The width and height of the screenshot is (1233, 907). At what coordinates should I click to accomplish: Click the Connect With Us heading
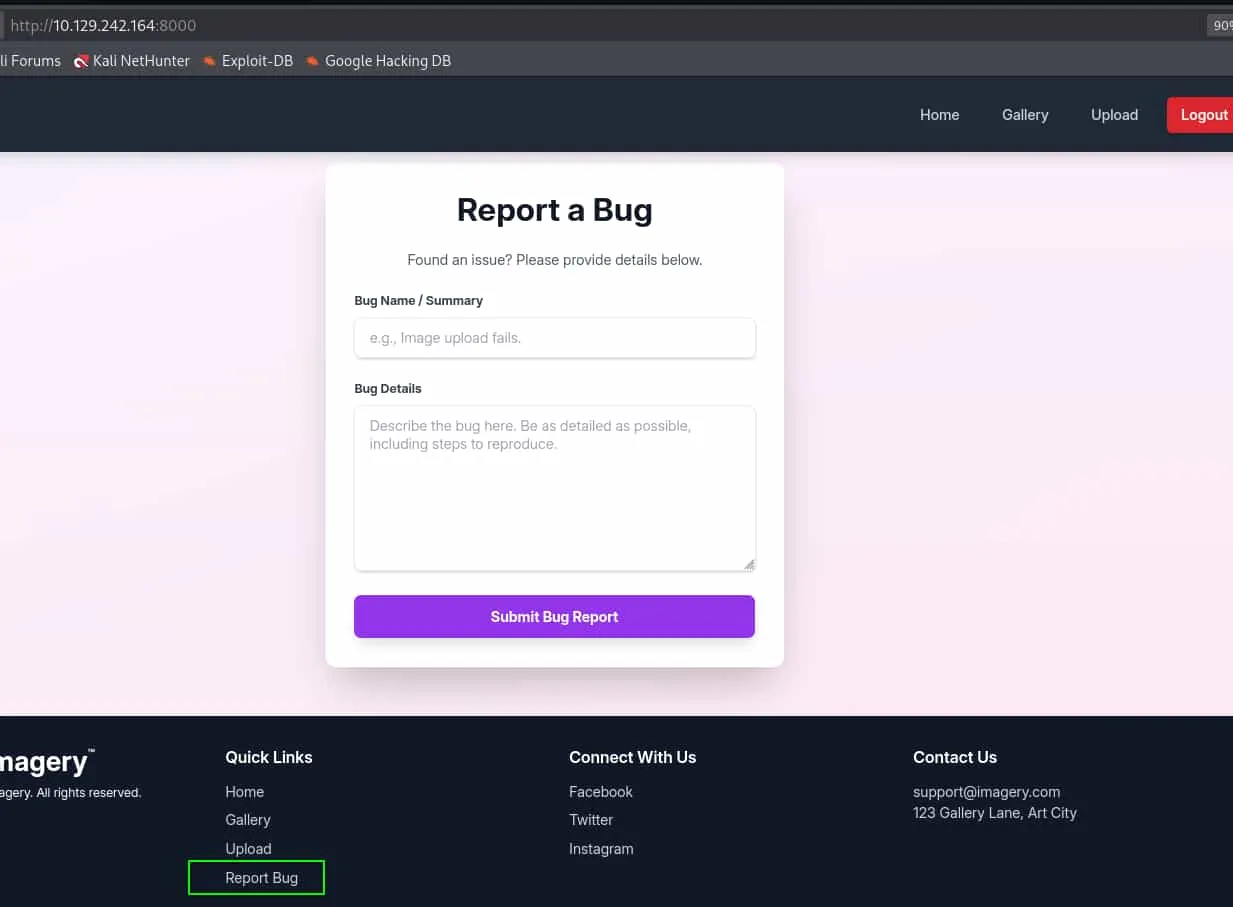633,758
